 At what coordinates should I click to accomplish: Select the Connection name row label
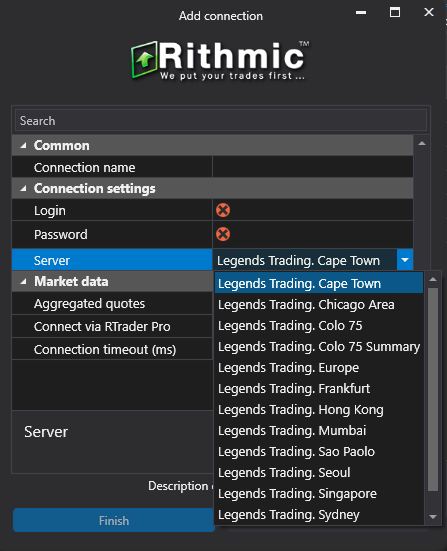(85, 168)
